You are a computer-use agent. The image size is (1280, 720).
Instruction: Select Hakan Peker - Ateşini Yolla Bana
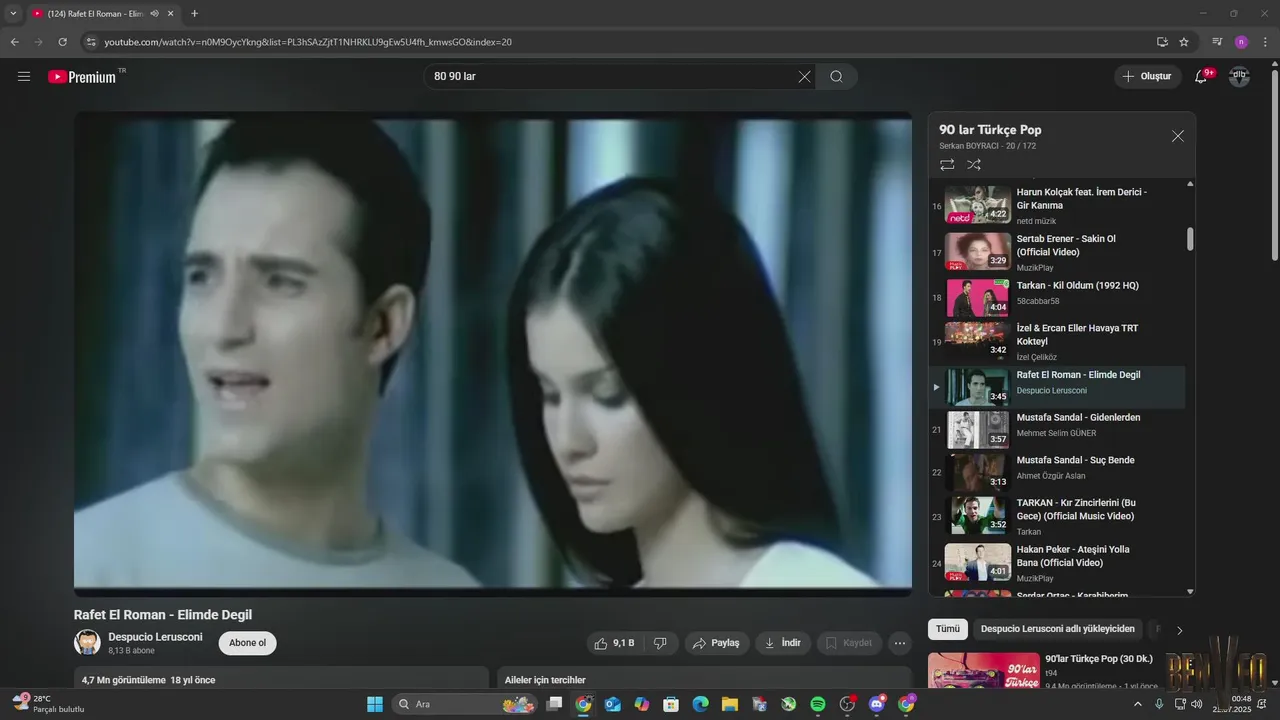[1058, 563]
